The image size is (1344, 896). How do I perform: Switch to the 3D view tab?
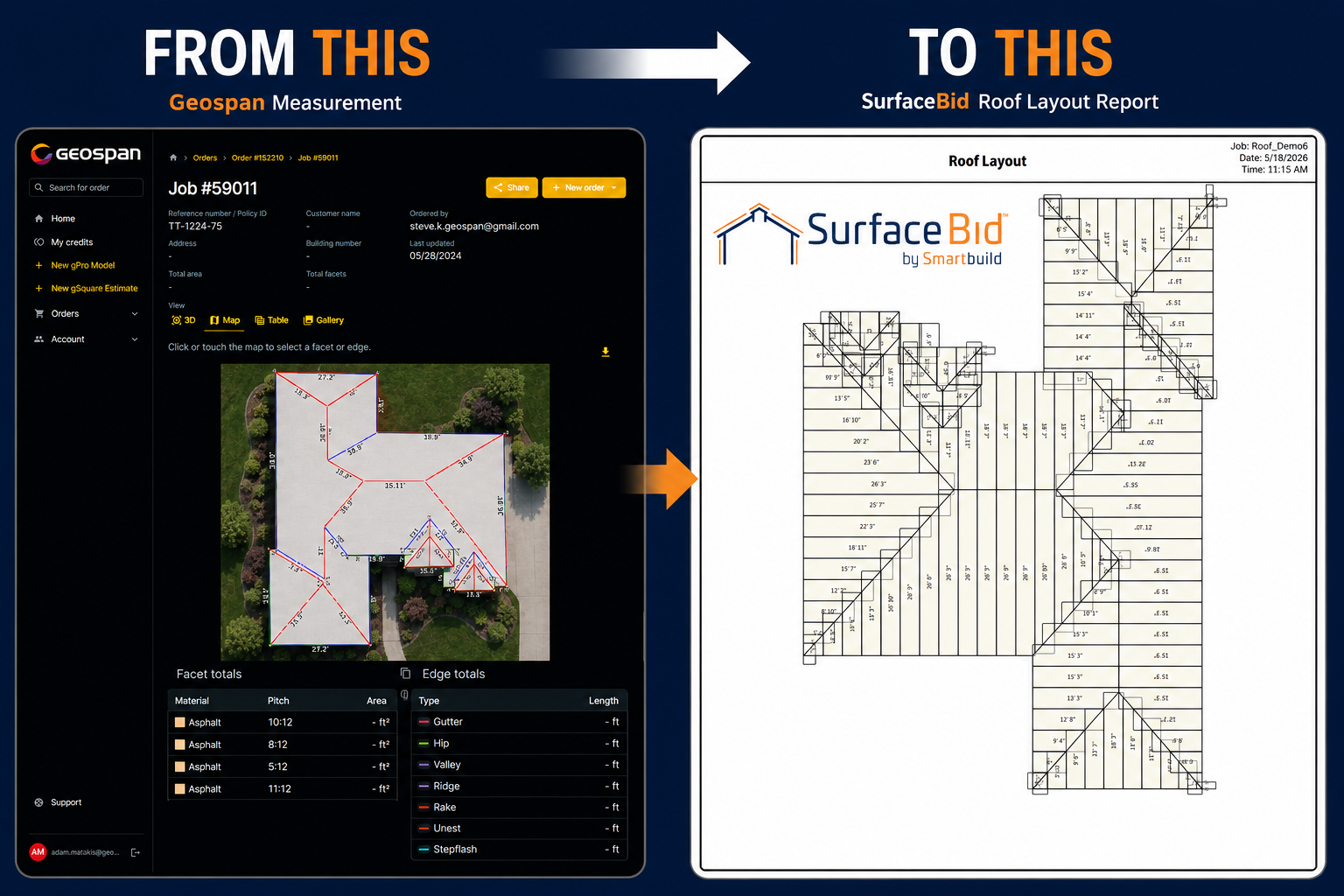tap(184, 320)
